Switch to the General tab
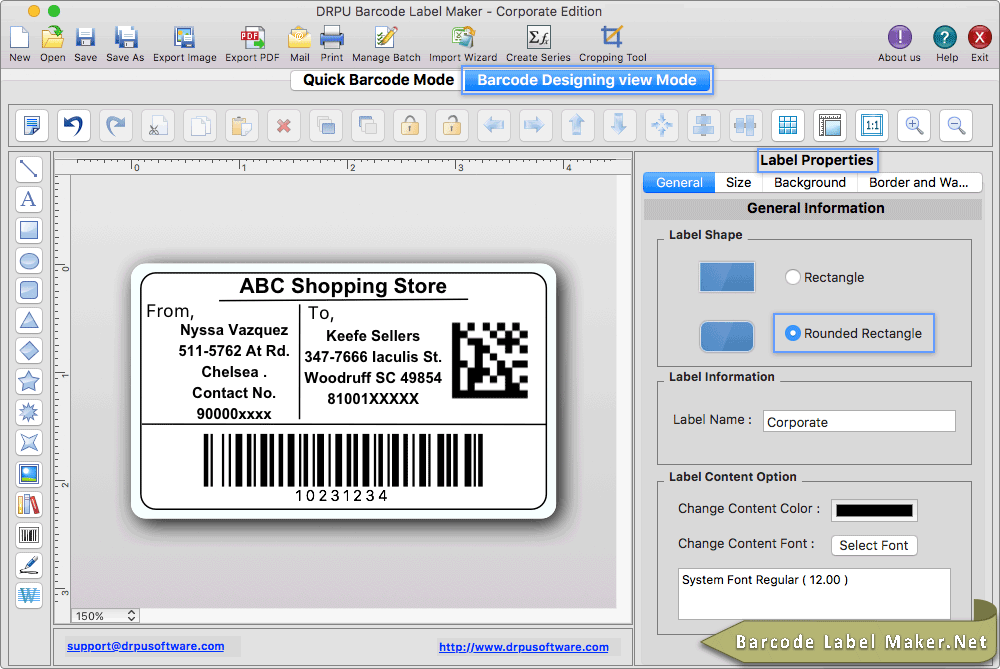 pyautogui.click(x=679, y=182)
